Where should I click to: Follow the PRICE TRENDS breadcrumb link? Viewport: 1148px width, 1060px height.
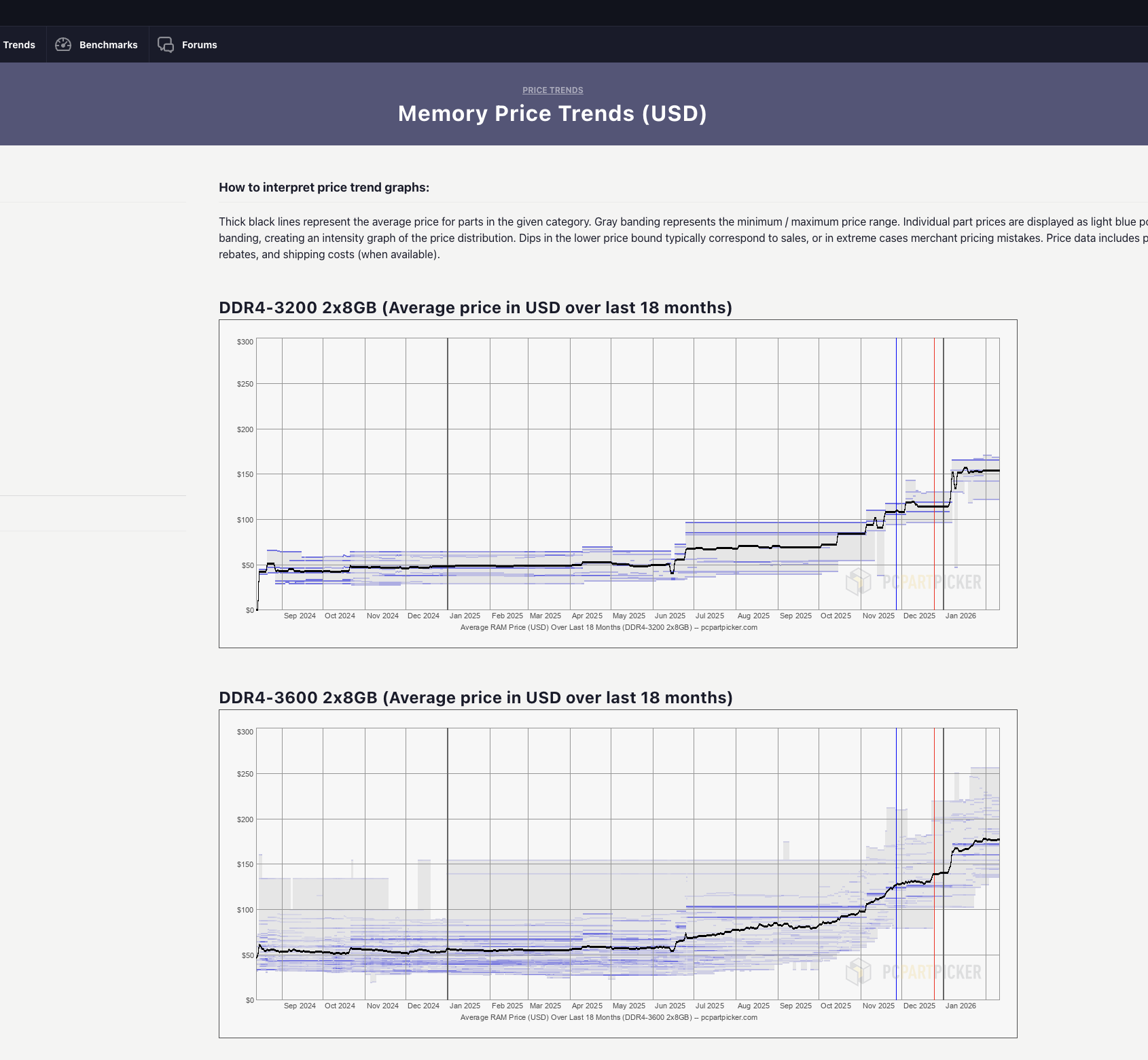(552, 90)
